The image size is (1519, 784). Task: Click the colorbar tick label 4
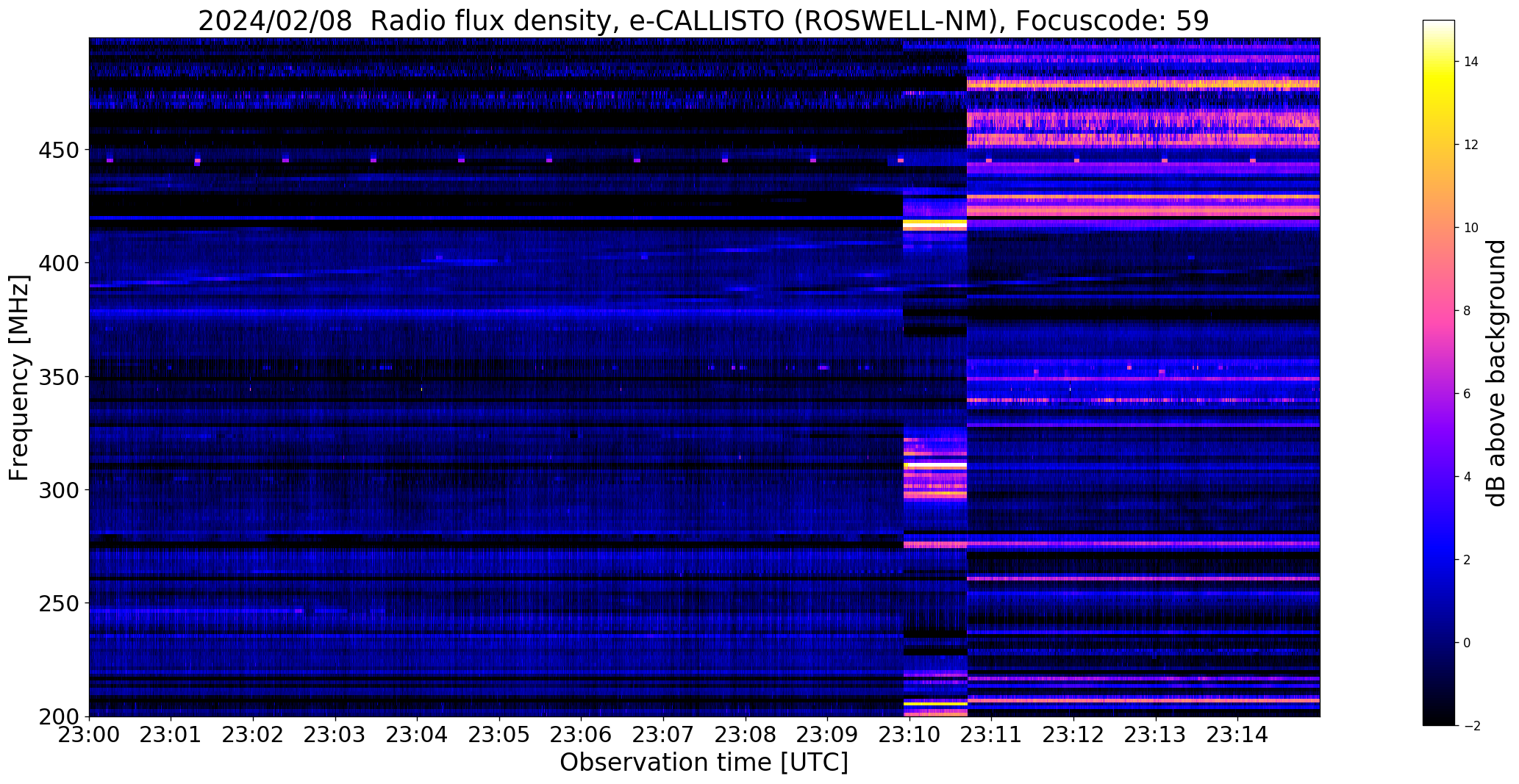pyautogui.click(x=1468, y=477)
